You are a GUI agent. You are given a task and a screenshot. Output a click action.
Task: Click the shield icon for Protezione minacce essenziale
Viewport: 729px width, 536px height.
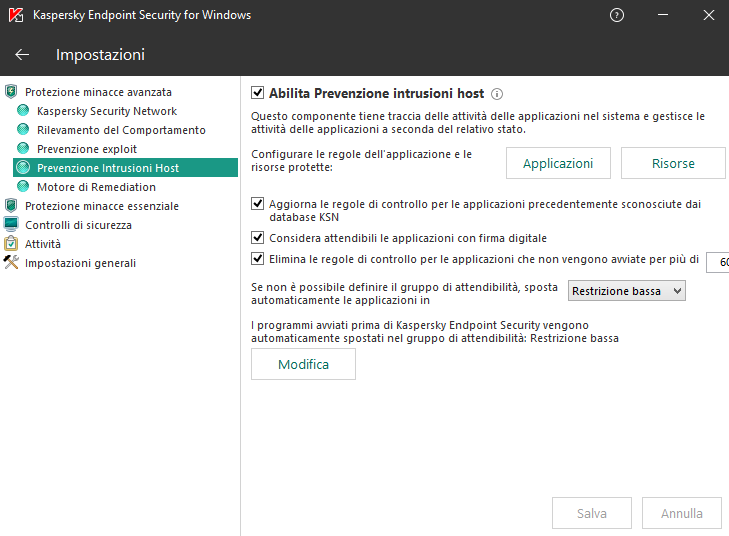coord(11,205)
